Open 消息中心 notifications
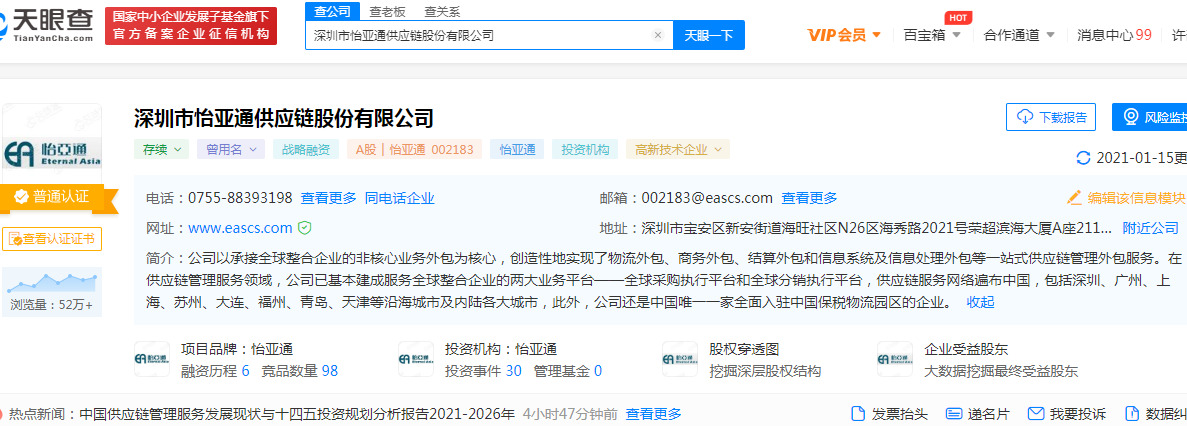The image size is (1187, 426). (x=1114, y=35)
